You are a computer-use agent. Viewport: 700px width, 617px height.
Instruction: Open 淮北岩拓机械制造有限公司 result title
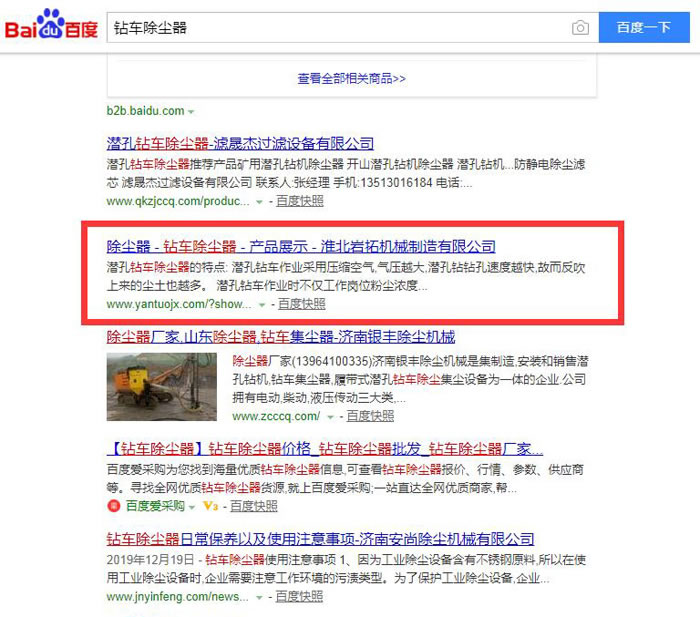click(301, 246)
